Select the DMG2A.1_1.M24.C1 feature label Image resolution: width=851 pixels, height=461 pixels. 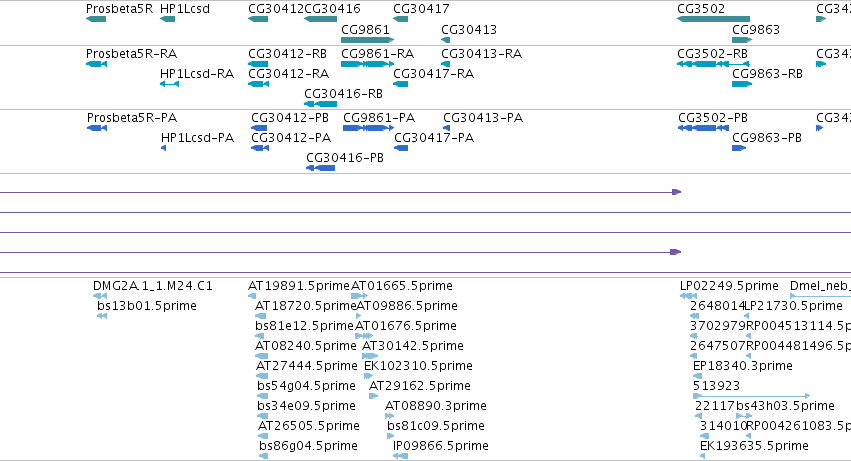(153, 286)
